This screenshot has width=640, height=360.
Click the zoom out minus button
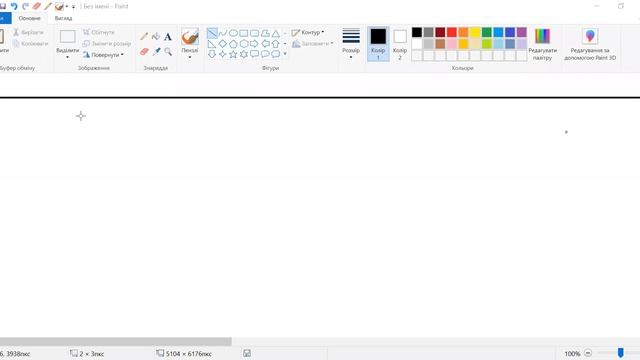588,353
